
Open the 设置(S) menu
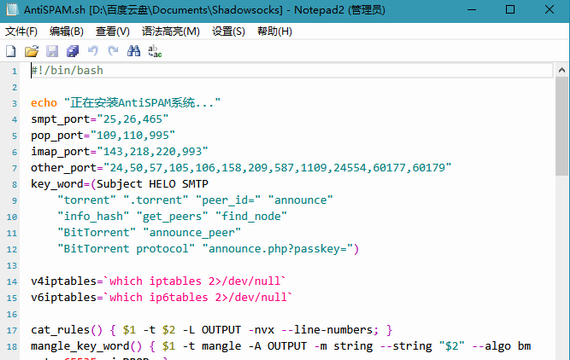(229, 32)
